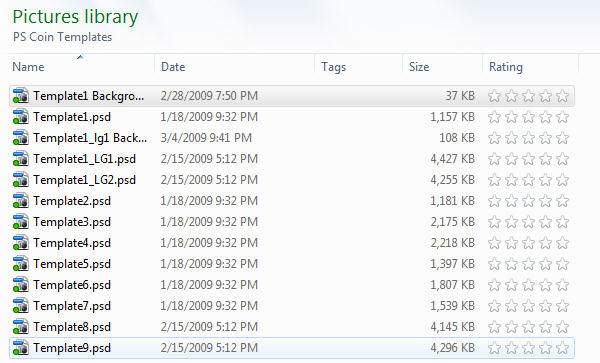This screenshot has height=363, width=600.
Task: Rate Template6.psd four stars
Action: pos(545,285)
